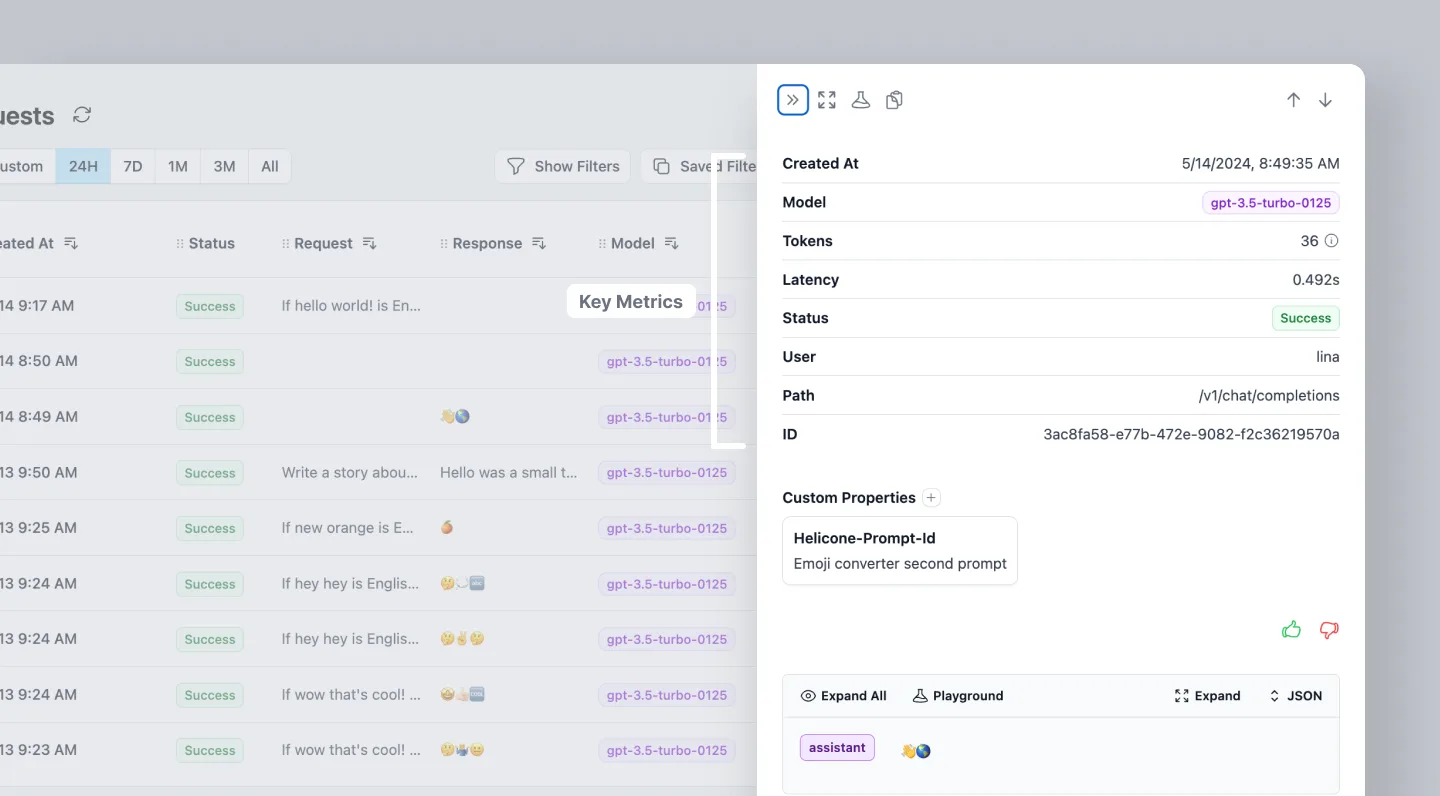This screenshot has height=796, width=1440.
Task: Open the 9:17 AM request row 'If hello world! is En...'
Action: click(351, 306)
